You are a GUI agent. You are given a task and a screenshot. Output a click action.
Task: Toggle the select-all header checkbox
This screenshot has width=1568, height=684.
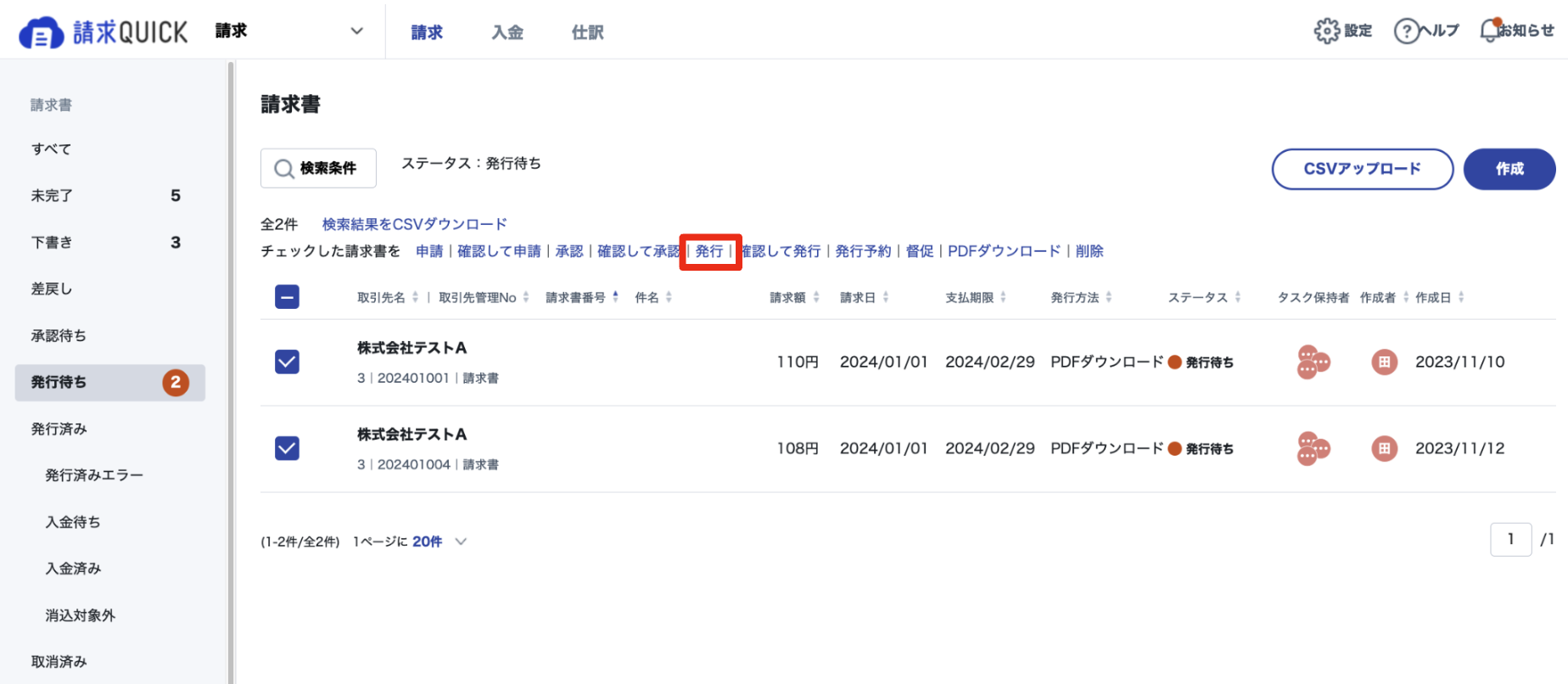287,297
